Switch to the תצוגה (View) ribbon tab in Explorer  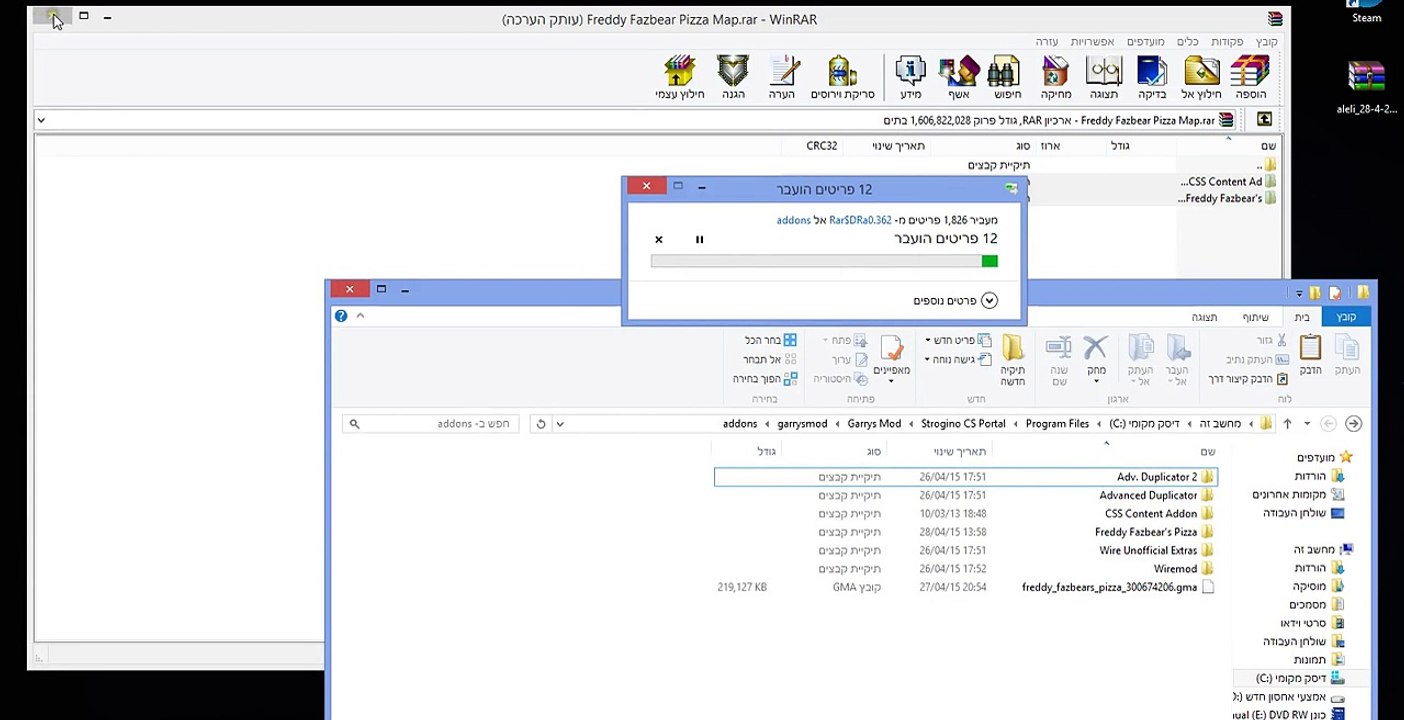tap(1204, 317)
